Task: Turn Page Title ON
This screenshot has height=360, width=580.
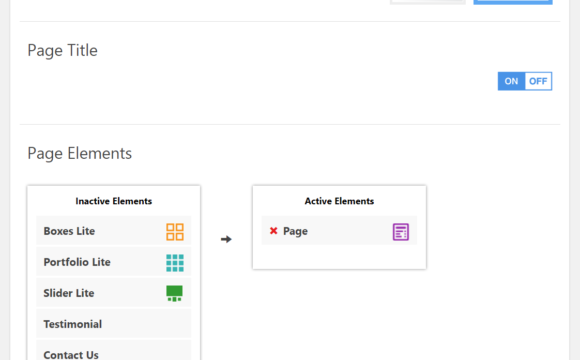Action: coord(511,81)
